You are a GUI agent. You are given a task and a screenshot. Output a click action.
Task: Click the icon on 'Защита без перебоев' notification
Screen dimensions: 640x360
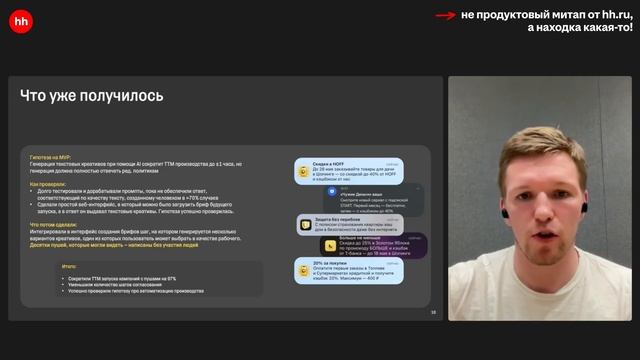click(306, 225)
